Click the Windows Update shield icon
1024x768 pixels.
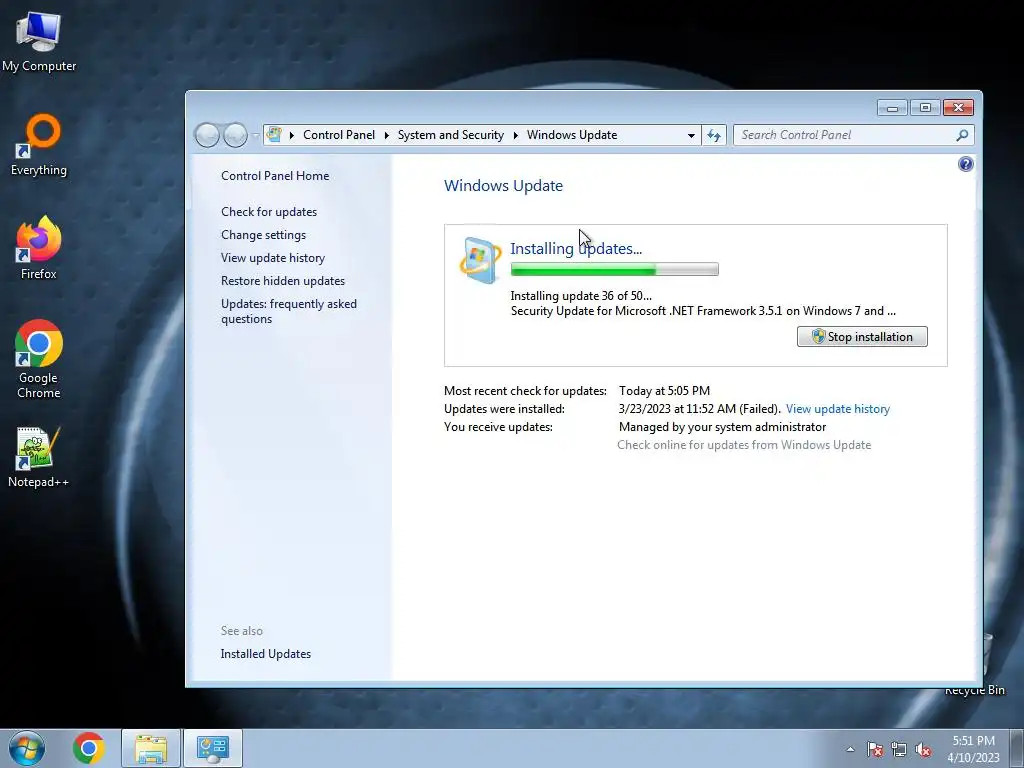click(480, 260)
